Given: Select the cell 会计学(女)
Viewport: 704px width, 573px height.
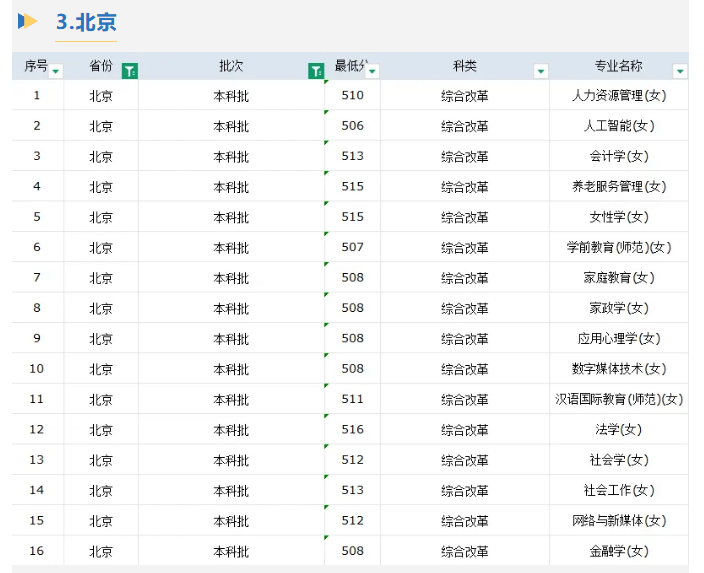Looking at the screenshot, I should (x=619, y=156).
